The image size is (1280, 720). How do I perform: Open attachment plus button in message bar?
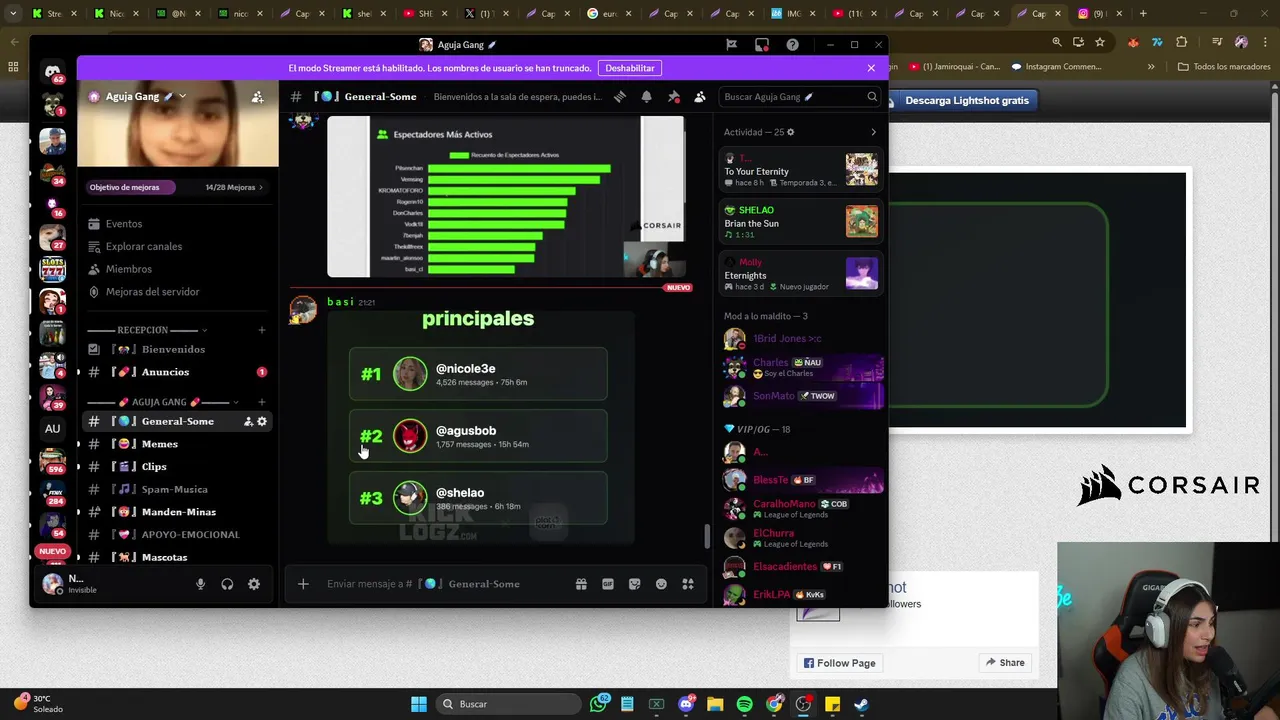tap(303, 584)
